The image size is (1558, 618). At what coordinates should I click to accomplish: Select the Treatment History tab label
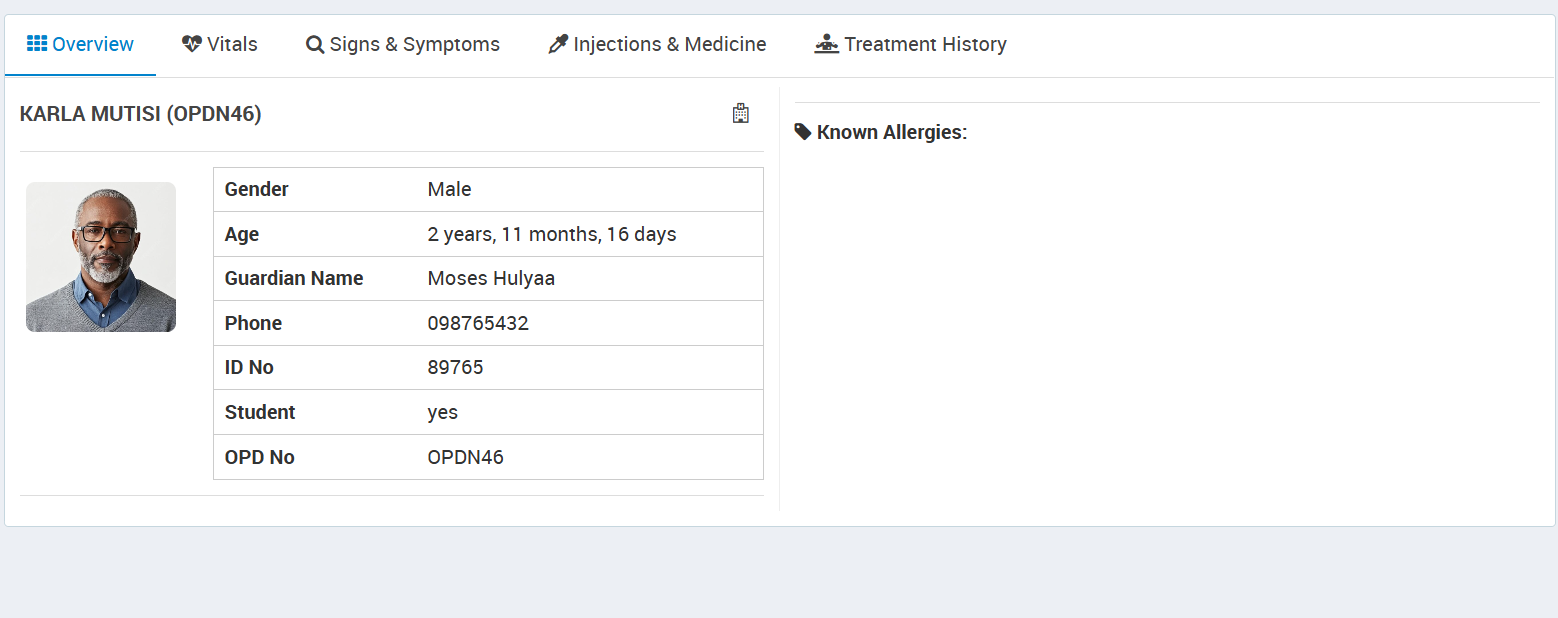pos(924,44)
